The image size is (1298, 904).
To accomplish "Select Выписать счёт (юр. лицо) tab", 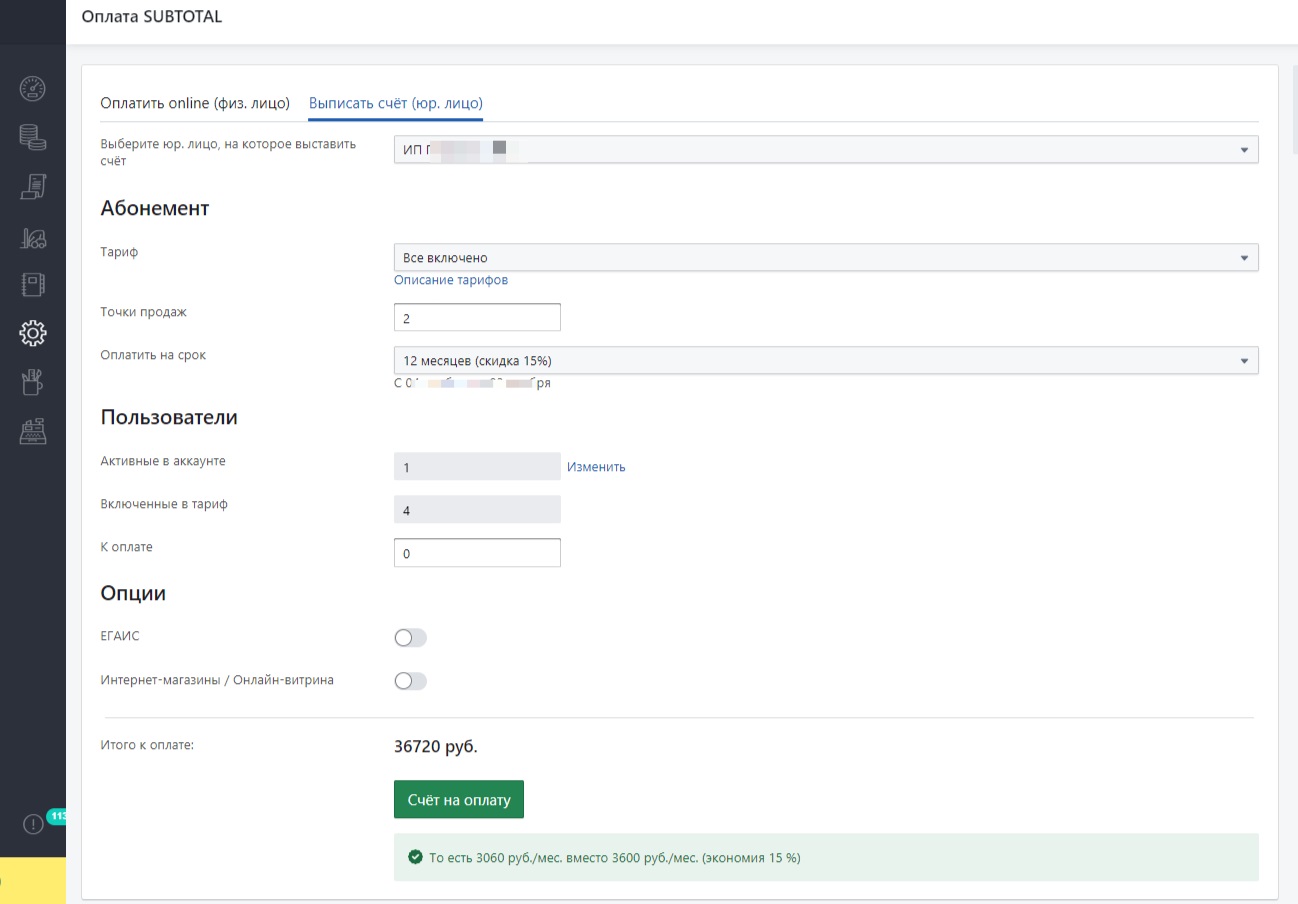I will click(x=396, y=103).
